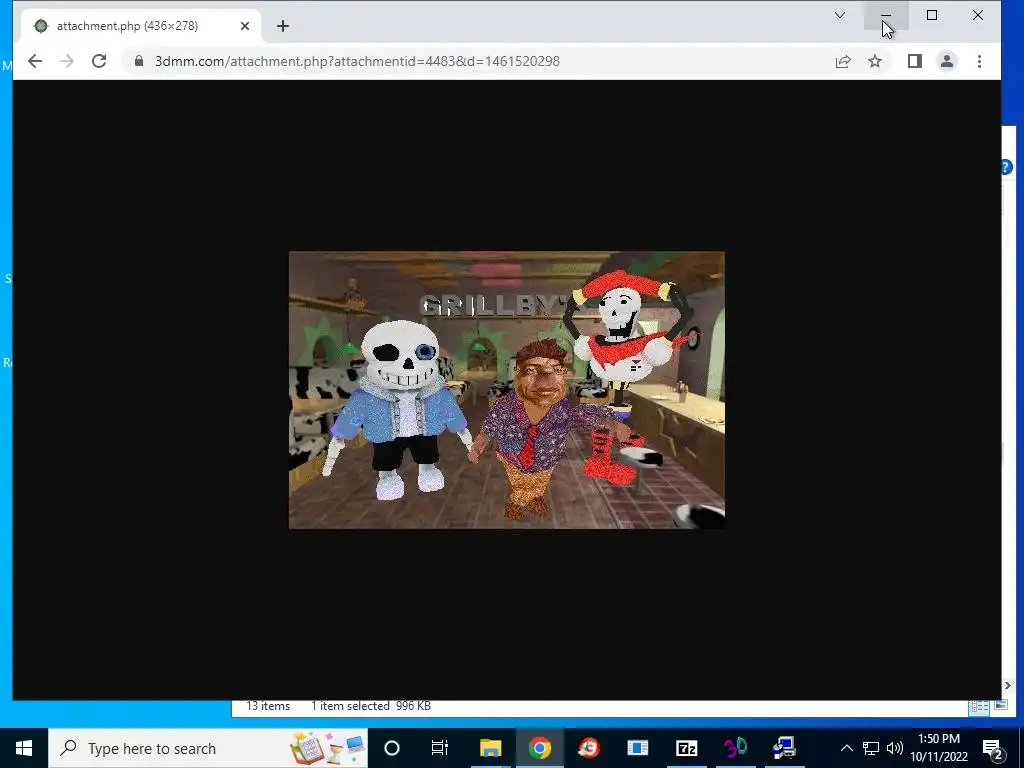The width and height of the screenshot is (1024, 768).
Task: Open the Chrome side panel
Action: coord(914,61)
